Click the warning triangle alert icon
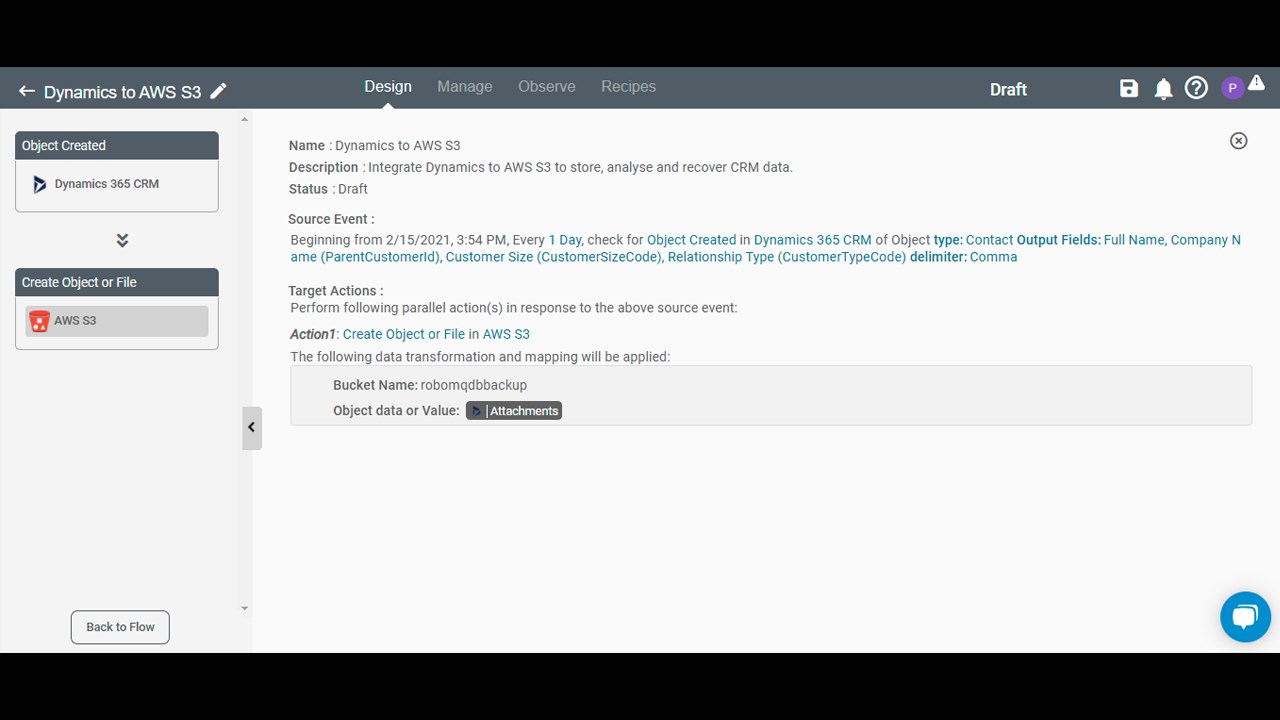The width and height of the screenshot is (1280, 720). click(1256, 84)
